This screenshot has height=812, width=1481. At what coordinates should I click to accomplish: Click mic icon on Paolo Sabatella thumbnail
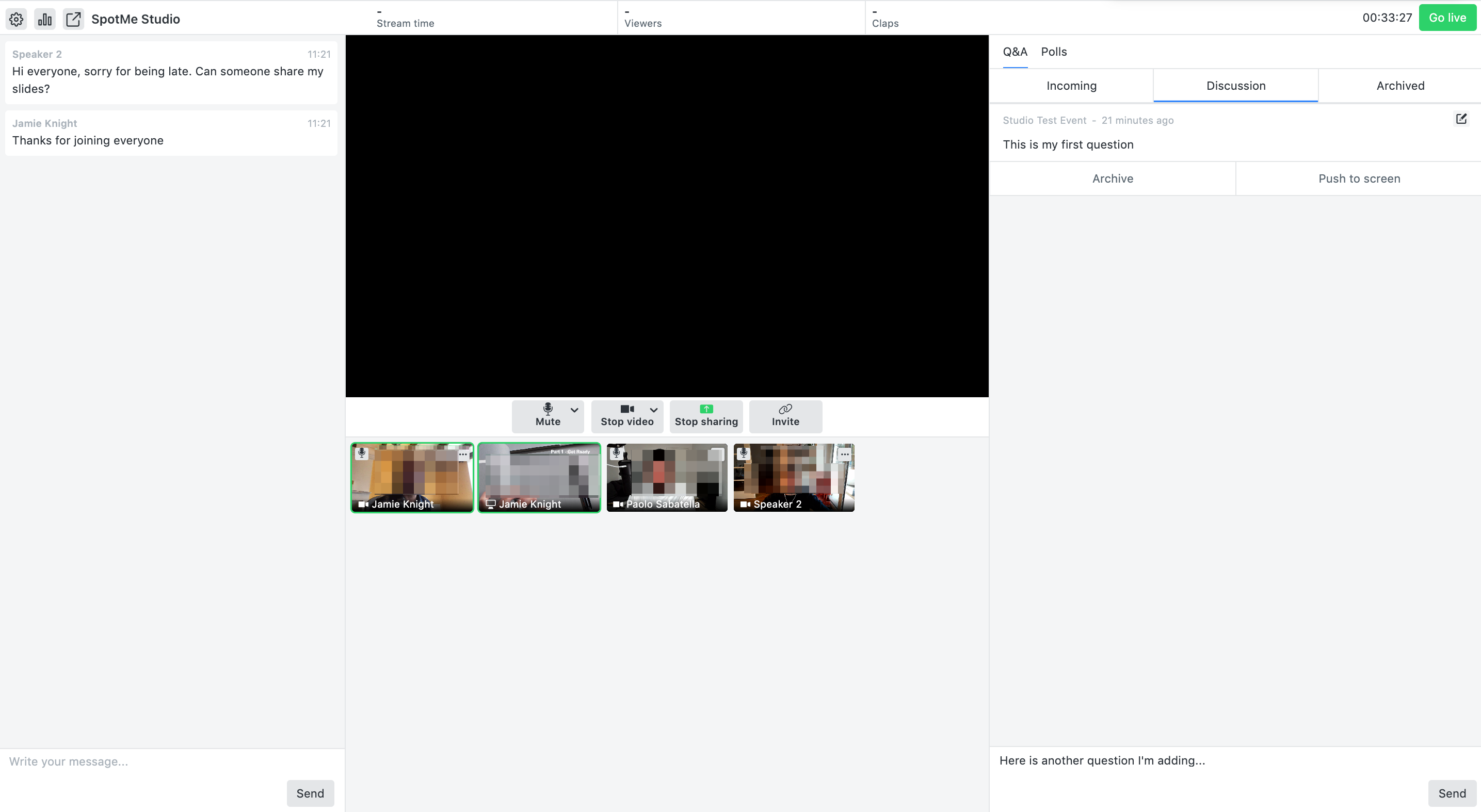(x=616, y=453)
